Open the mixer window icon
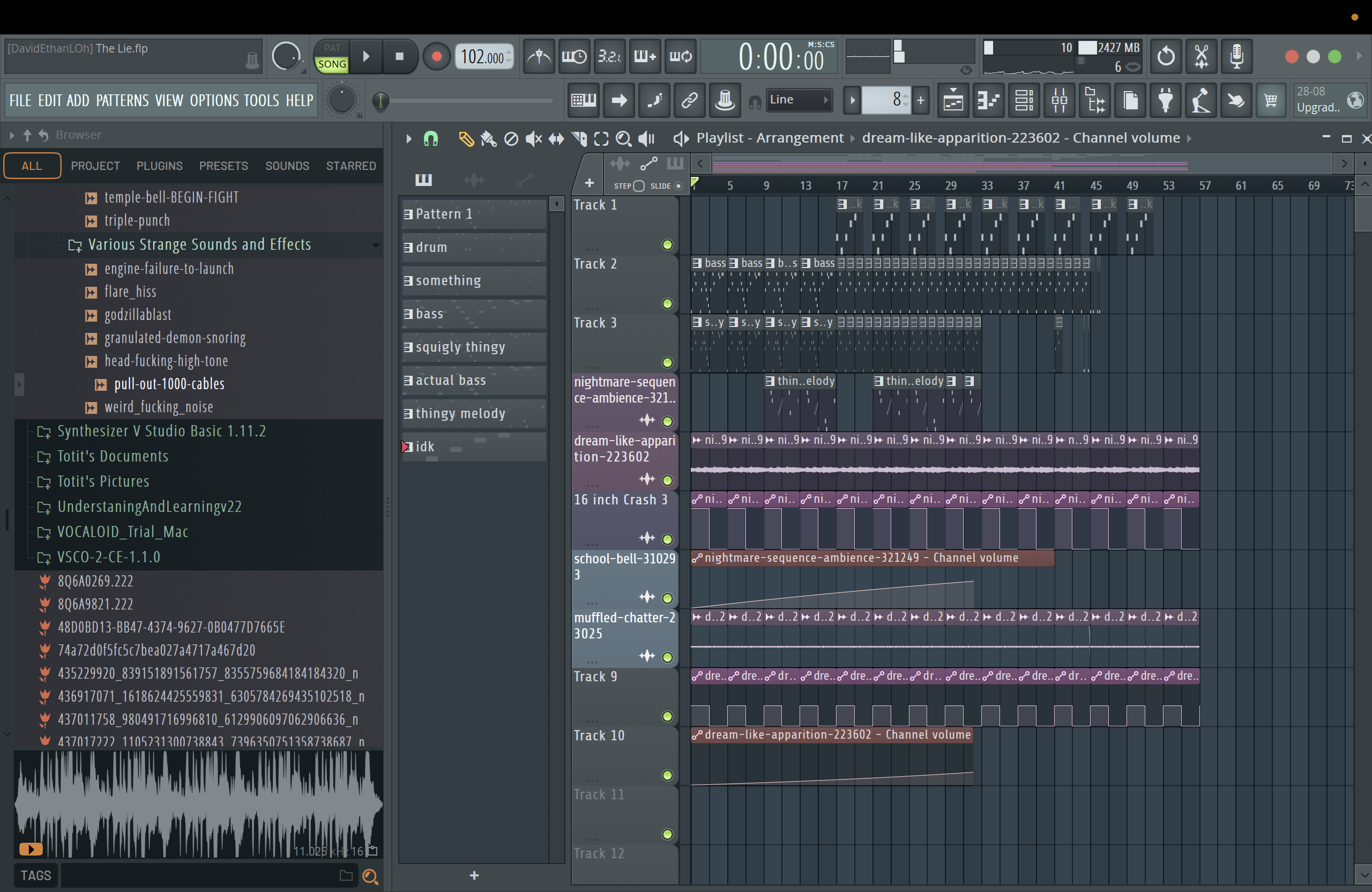 pyautogui.click(x=1059, y=101)
